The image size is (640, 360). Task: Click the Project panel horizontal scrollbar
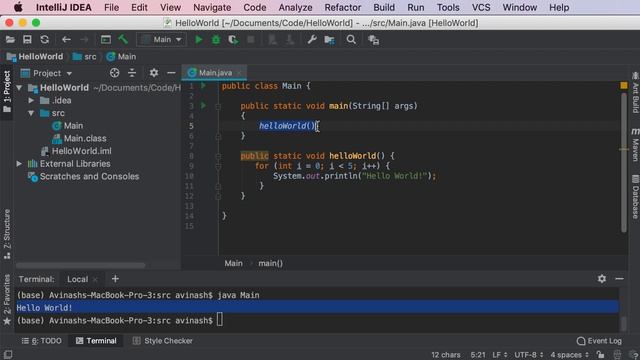tap(80, 265)
